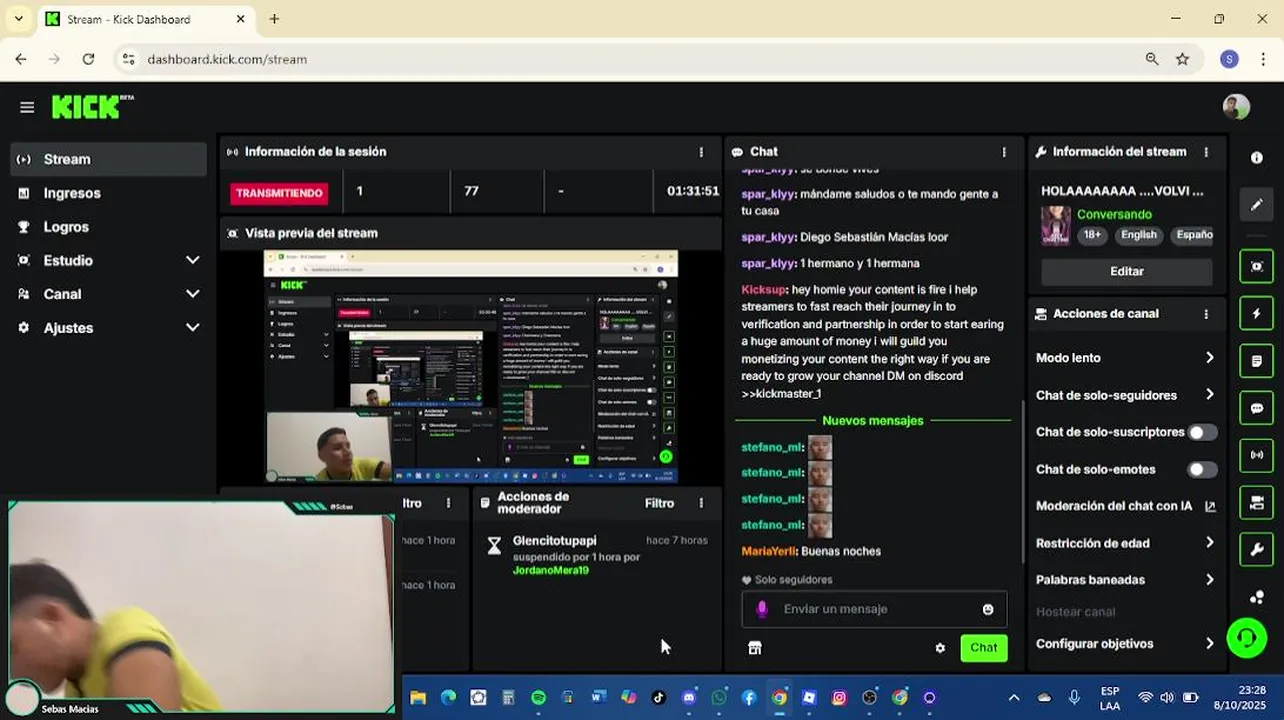Viewport: 1284px width, 720px height.
Task: Show hidden system tray icons
Action: coord(1014,698)
